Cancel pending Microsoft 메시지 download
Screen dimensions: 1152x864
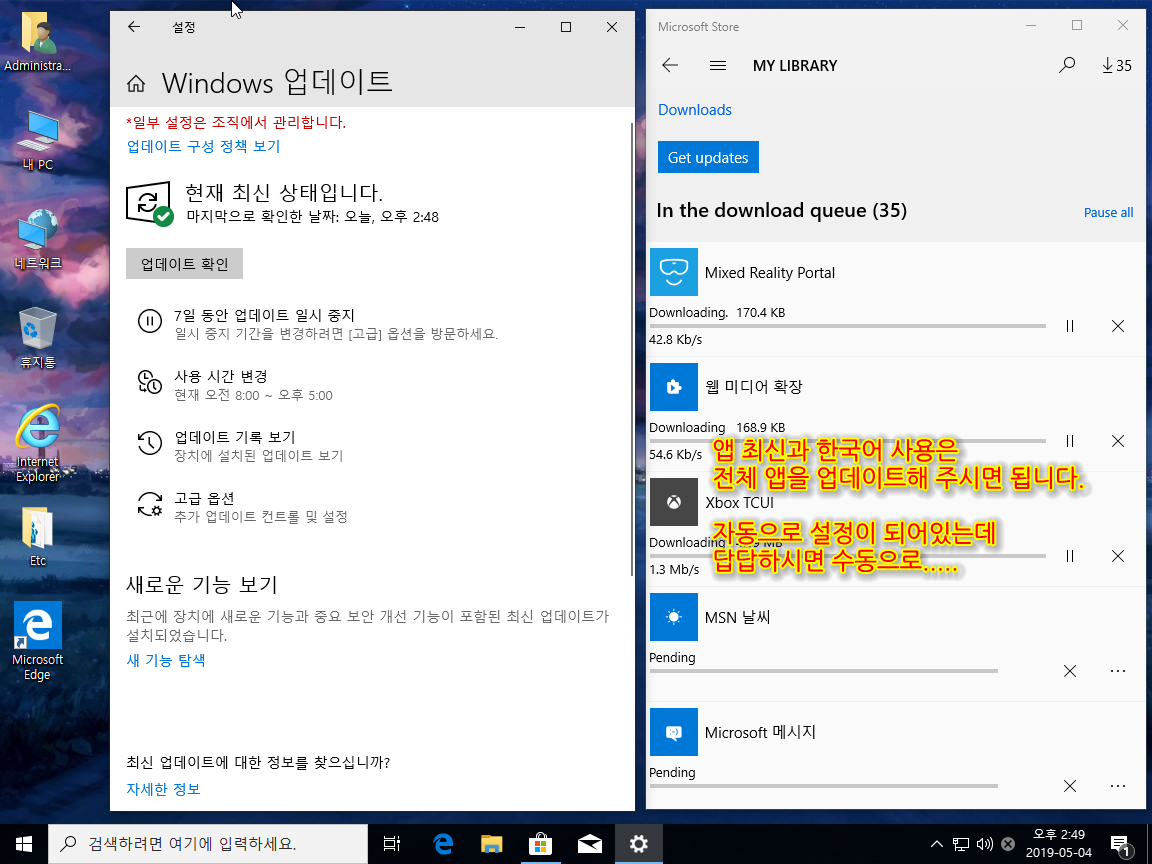(1070, 786)
